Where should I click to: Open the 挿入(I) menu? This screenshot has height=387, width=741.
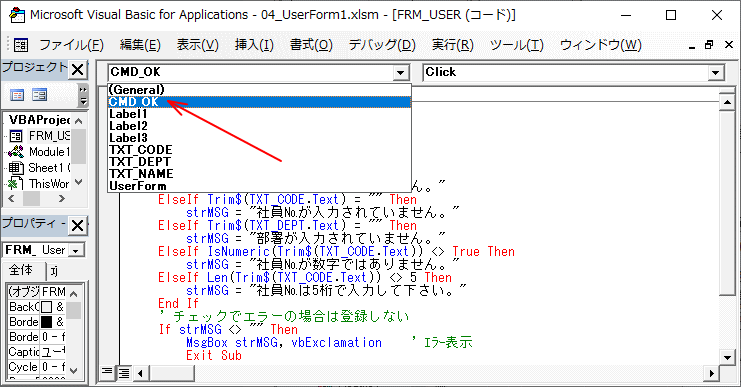pos(254,45)
